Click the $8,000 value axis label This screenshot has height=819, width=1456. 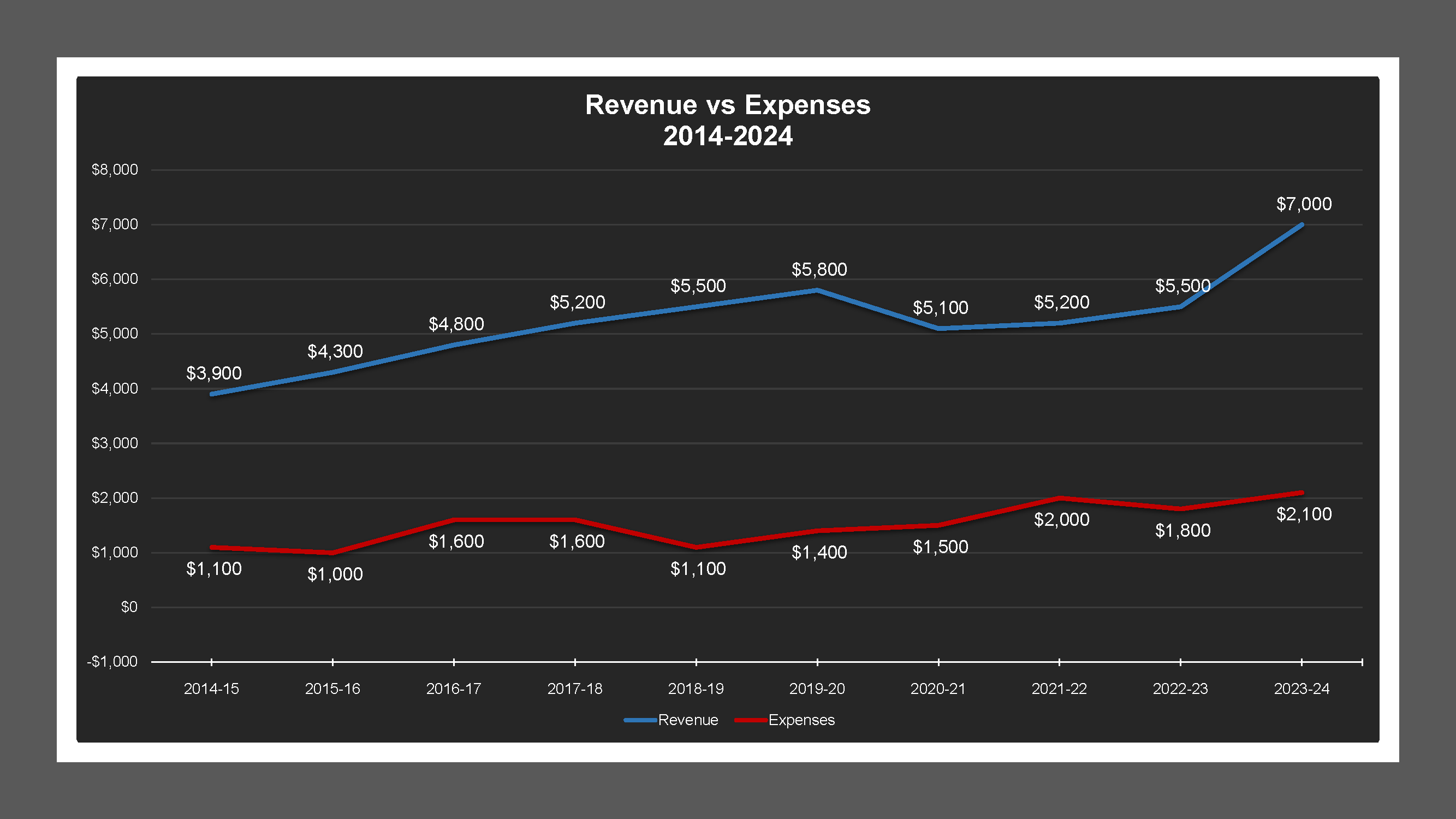tap(115, 170)
